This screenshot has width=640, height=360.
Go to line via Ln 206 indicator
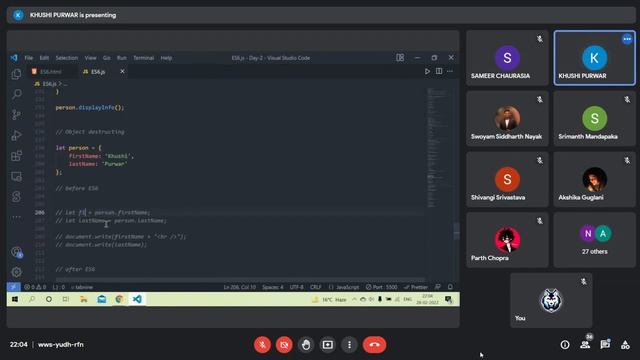240,287
